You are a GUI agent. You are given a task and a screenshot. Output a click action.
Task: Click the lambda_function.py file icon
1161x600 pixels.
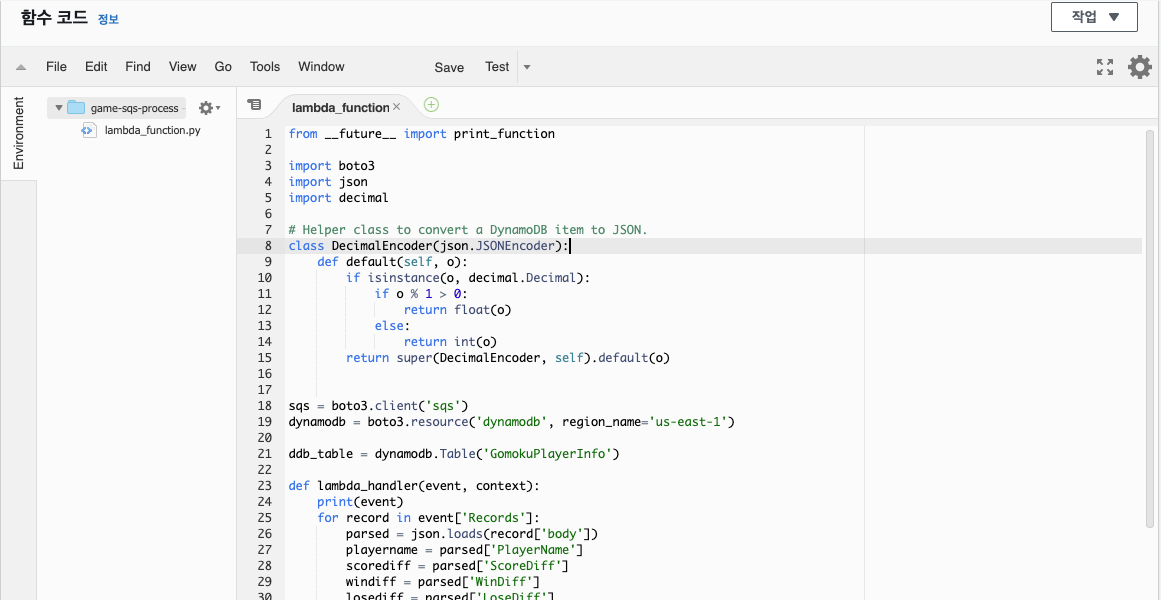click(x=88, y=130)
